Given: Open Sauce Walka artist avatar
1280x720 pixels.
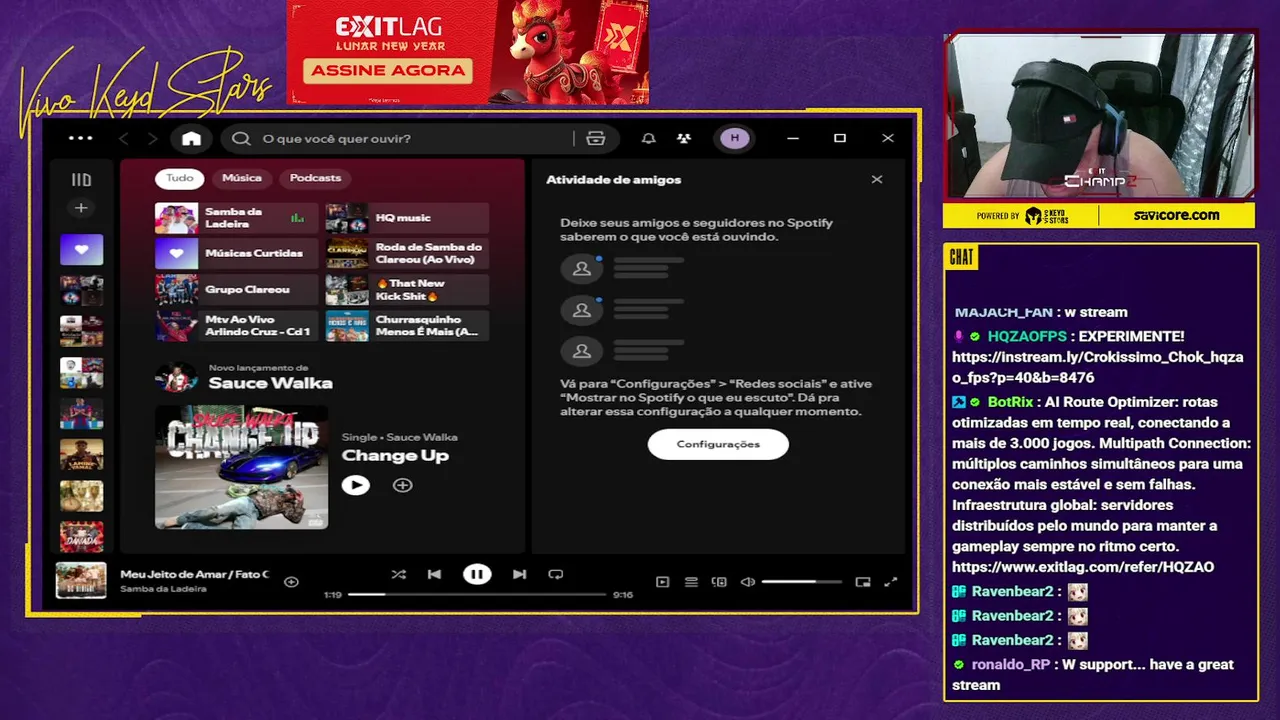Looking at the screenshot, I should click(176, 378).
